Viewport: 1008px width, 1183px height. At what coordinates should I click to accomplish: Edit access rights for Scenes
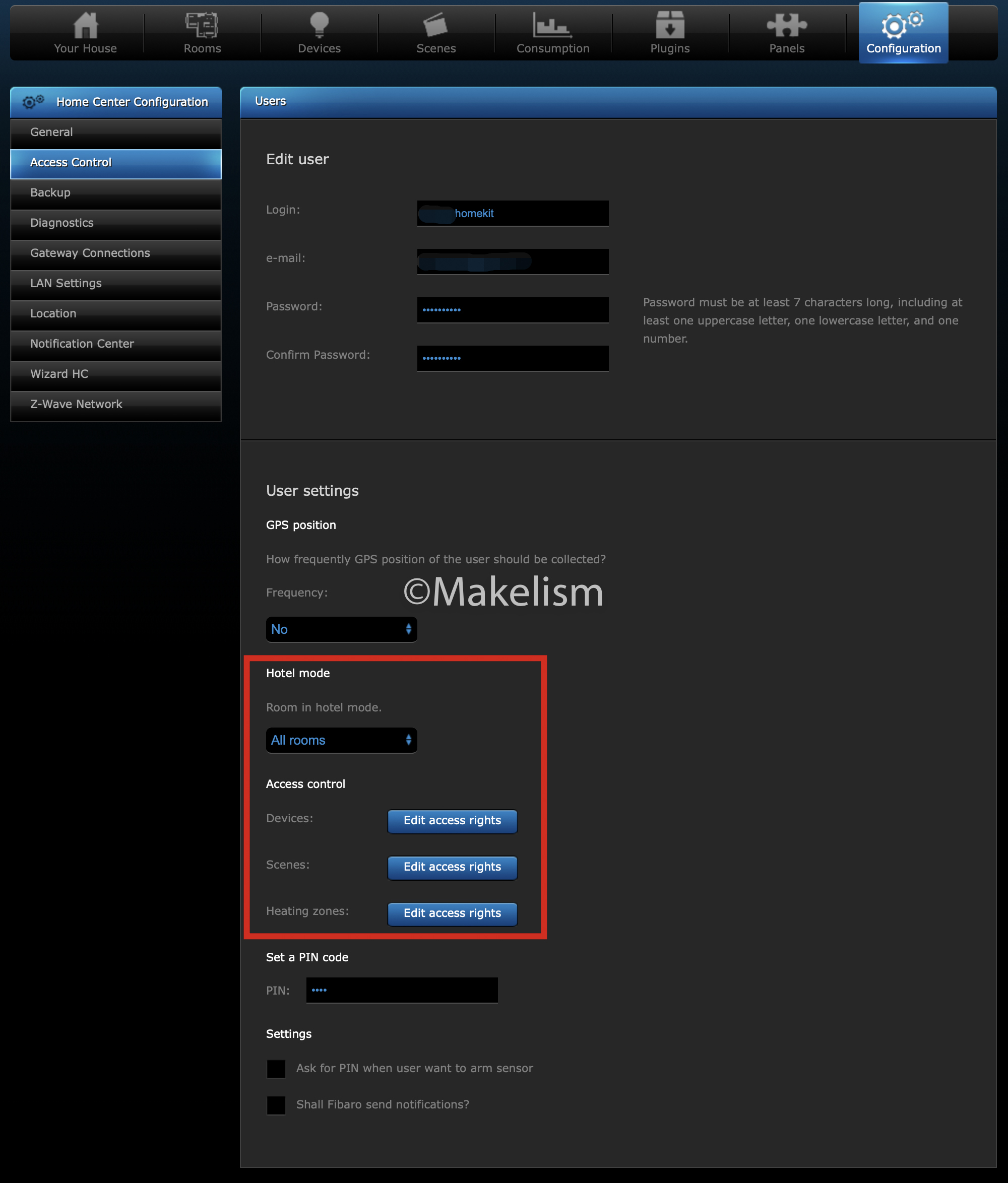tap(452, 867)
